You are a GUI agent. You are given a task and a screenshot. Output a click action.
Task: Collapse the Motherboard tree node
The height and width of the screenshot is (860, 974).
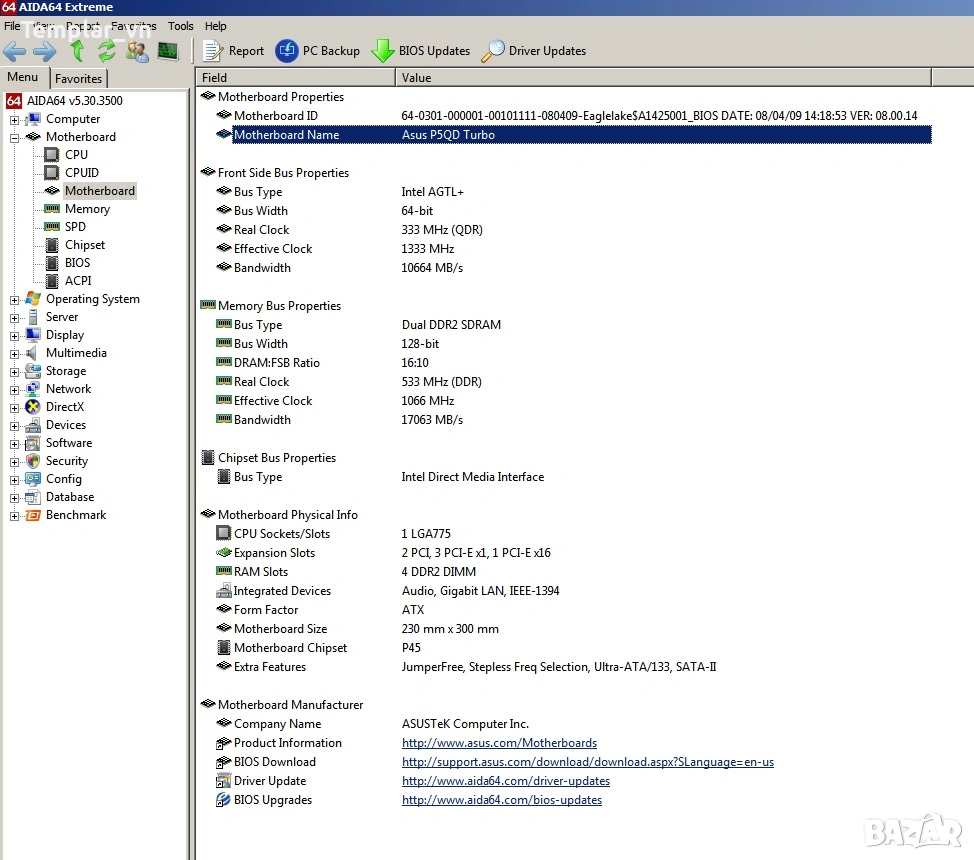point(15,138)
